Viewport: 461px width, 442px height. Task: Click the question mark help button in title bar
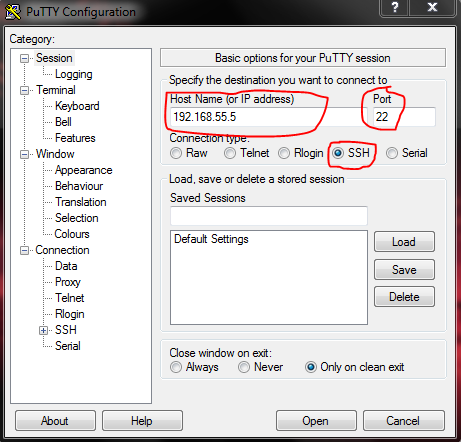click(x=395, y=8)
